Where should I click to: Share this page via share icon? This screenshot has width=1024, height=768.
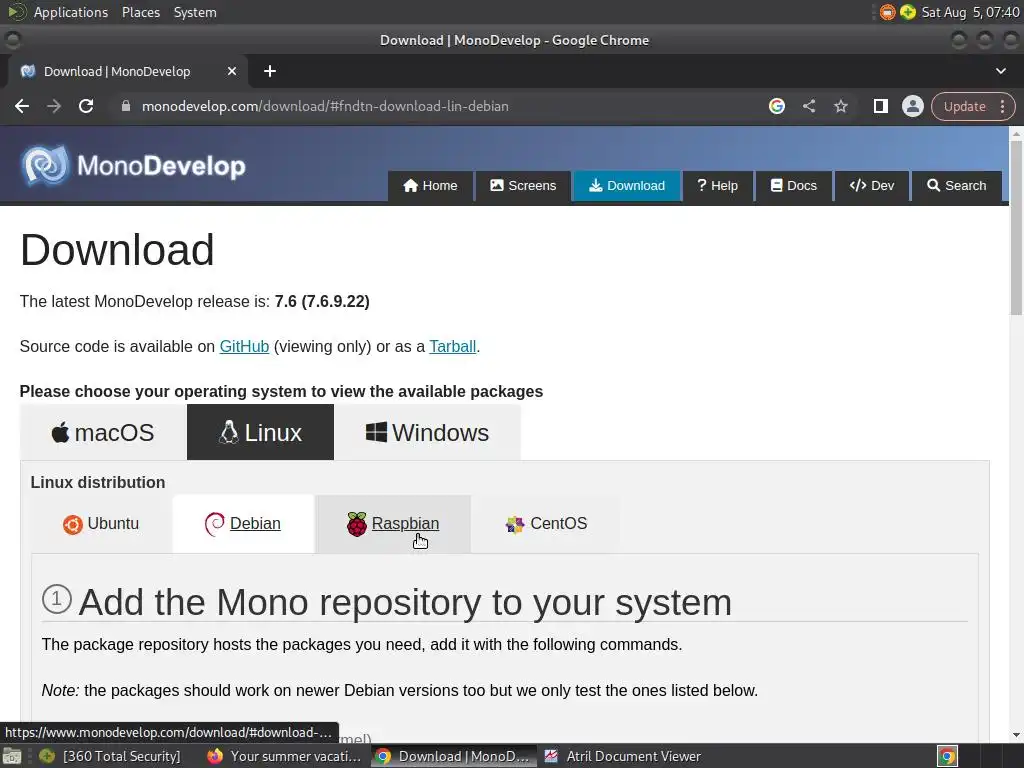pyautogui.click(x=808, y=106)
